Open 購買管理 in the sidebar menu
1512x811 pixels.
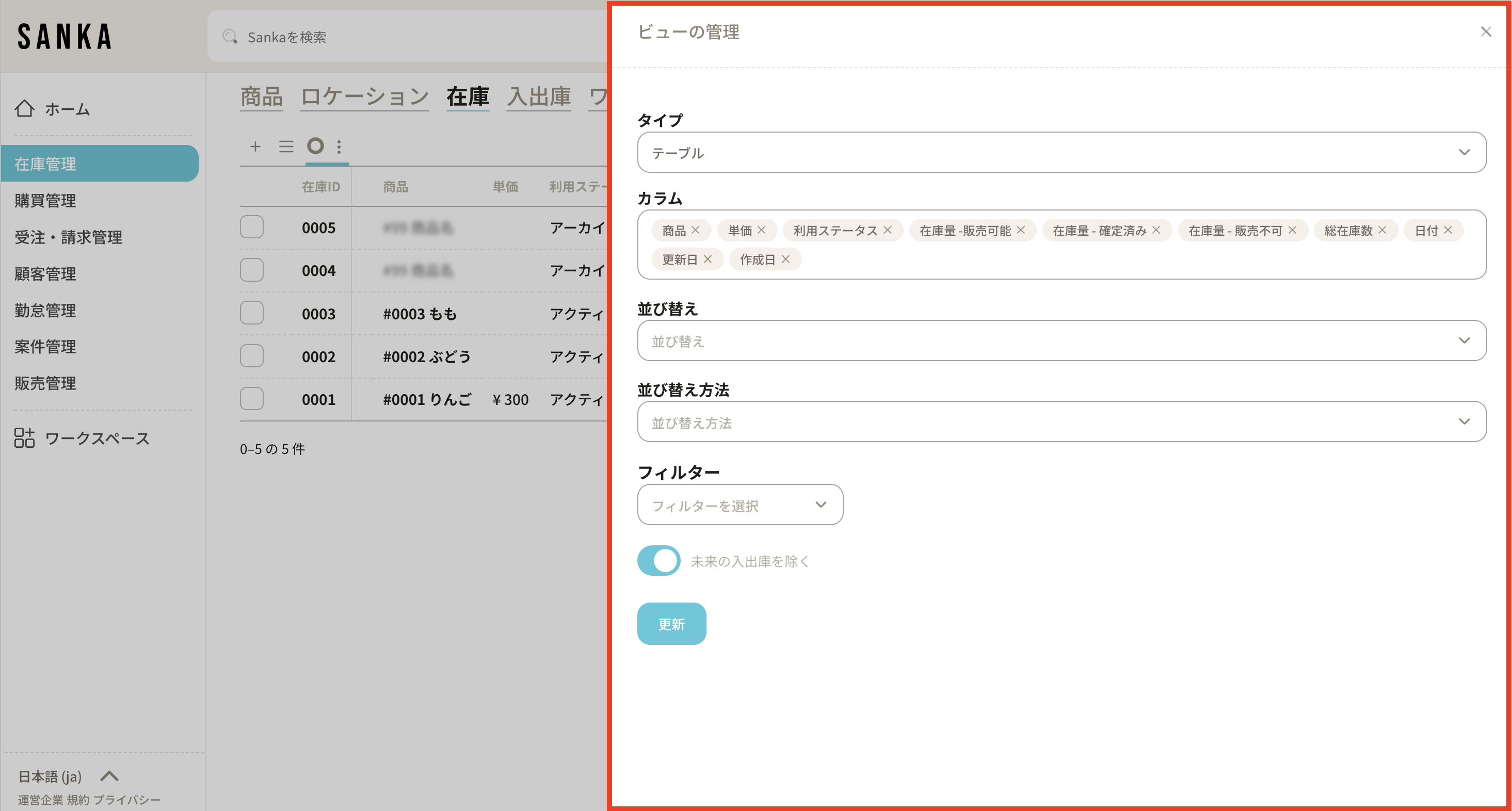pos(45,201)
